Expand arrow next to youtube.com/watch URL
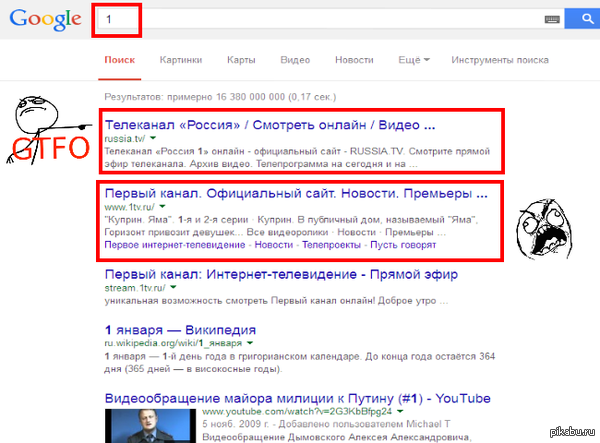 [400, 412]
